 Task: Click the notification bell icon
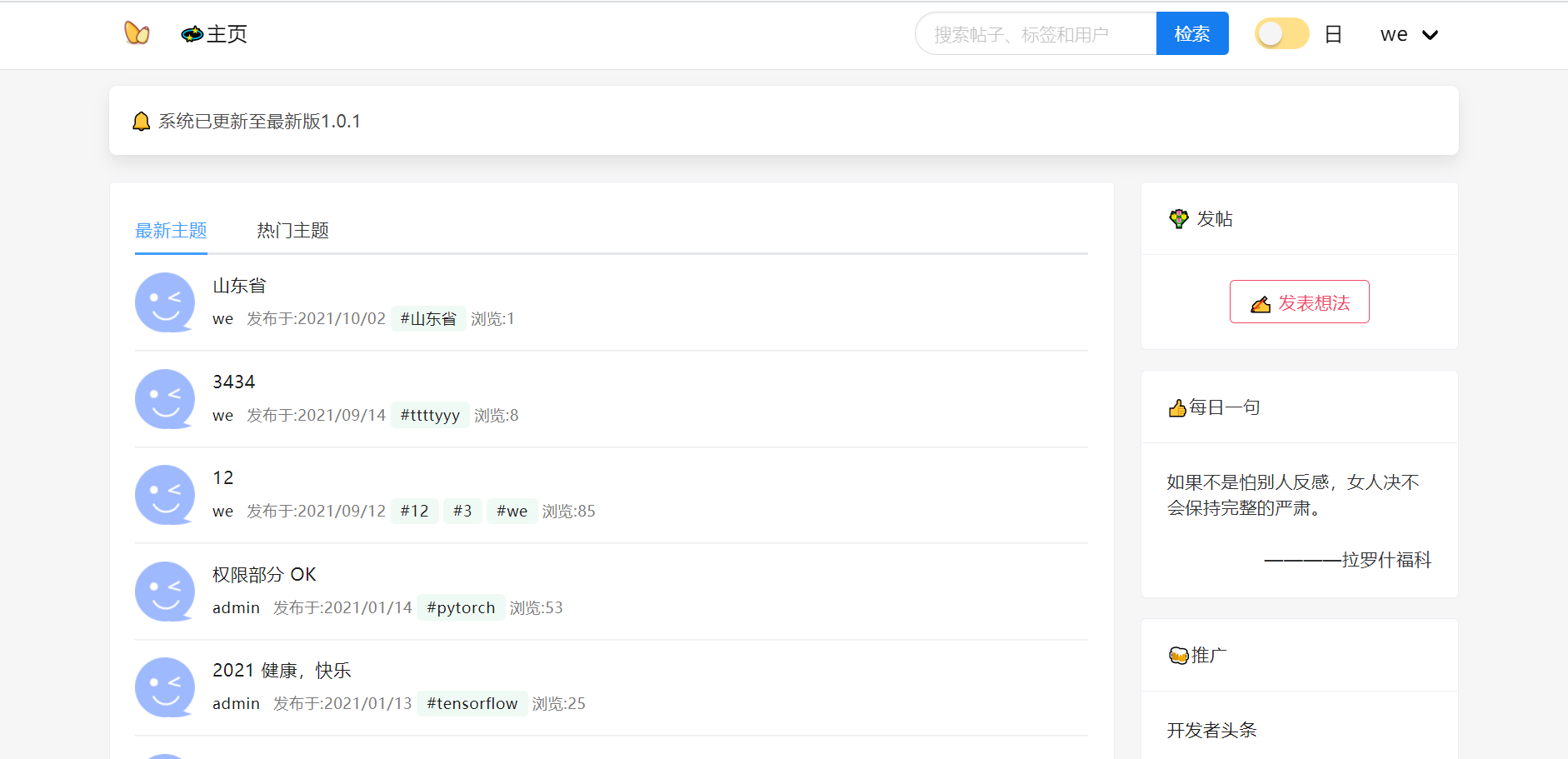click(x=142, y=122)
